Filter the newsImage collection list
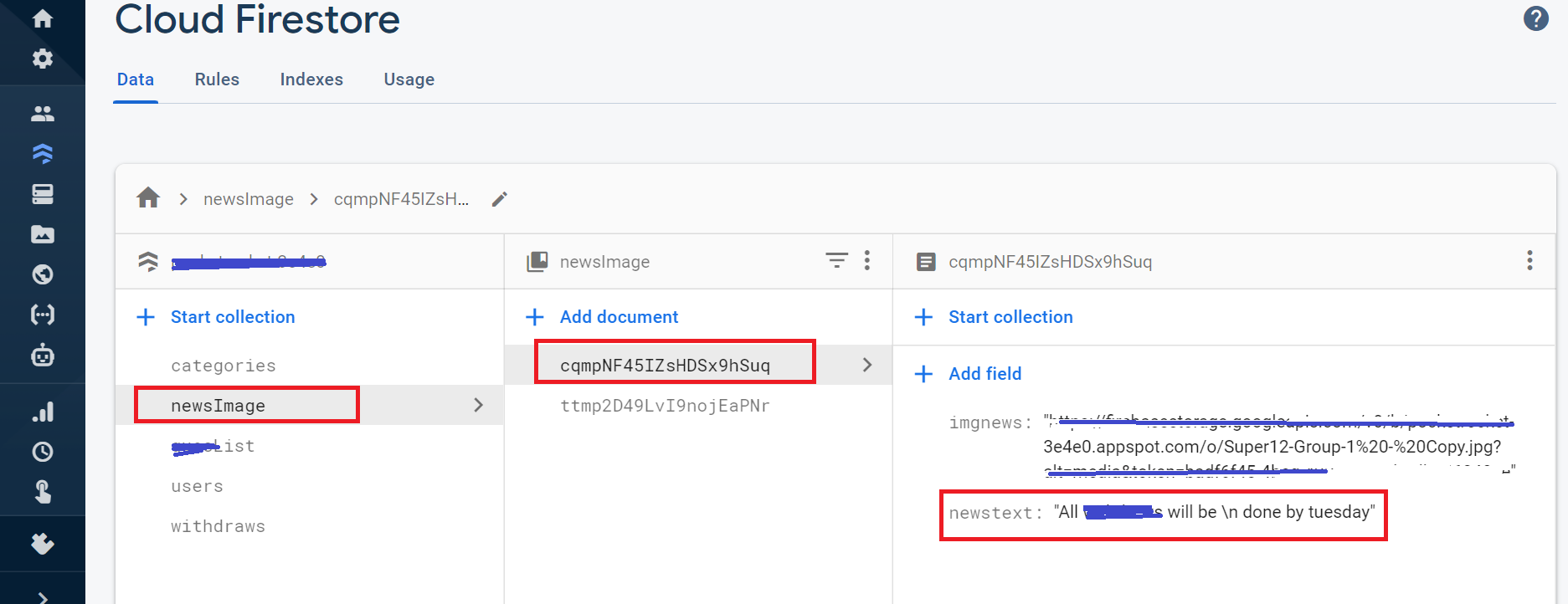Image resolution: width=1568 pixels, height=604 pixels. (x=836, y=260)
